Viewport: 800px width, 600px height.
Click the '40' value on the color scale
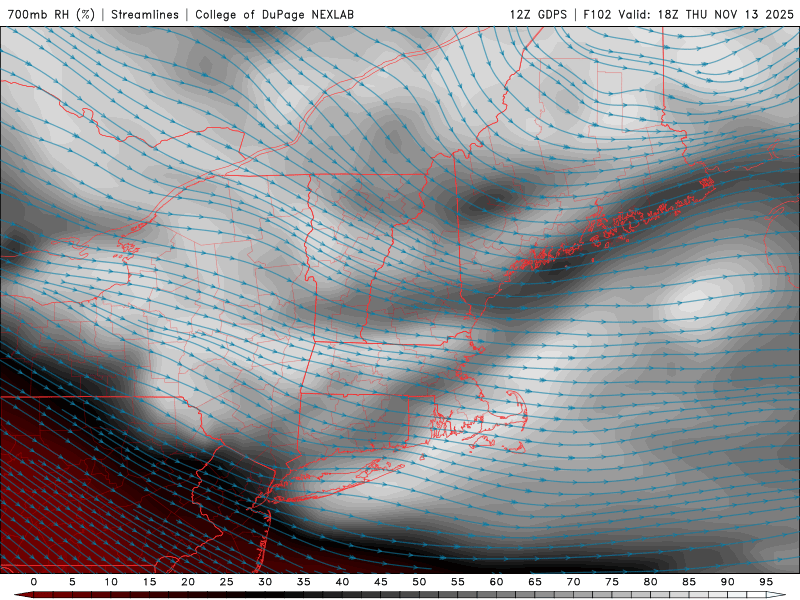tap(342, 582)
